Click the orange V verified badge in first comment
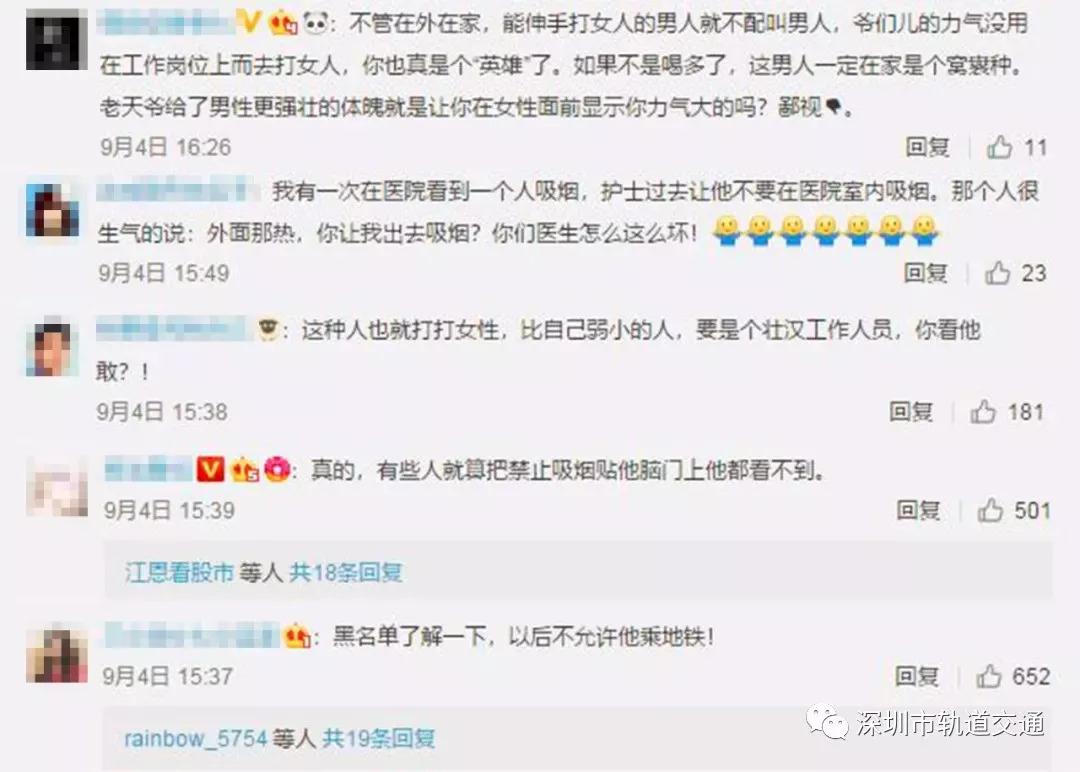Screen dimensions: 1080x772 pyautogui.click(x=247, y=24)
